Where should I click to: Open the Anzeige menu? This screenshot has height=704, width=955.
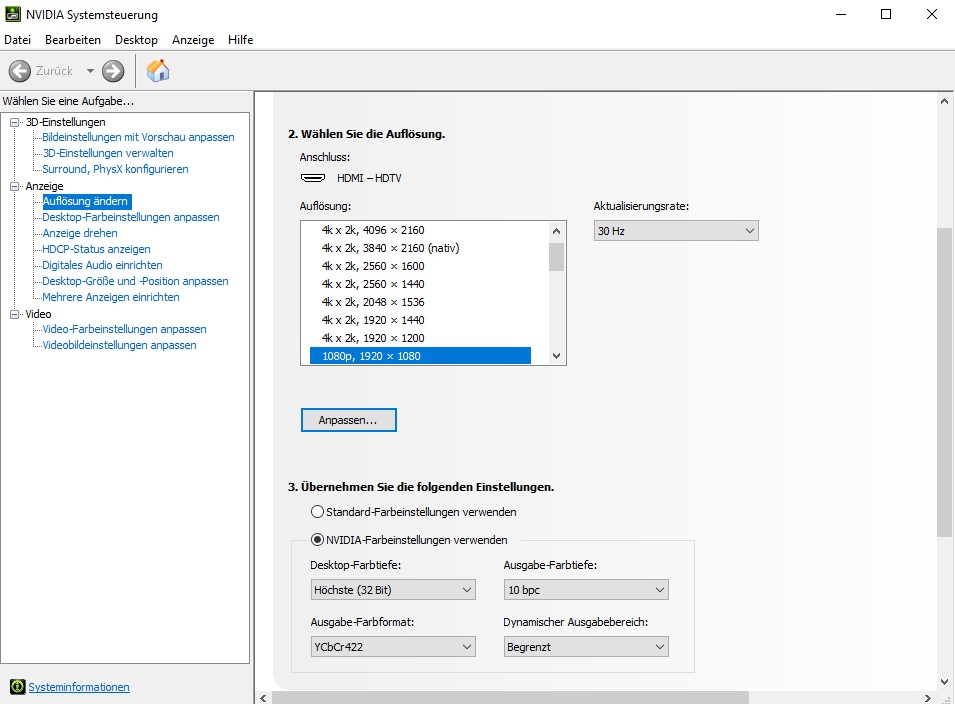[x=193, y=40]
